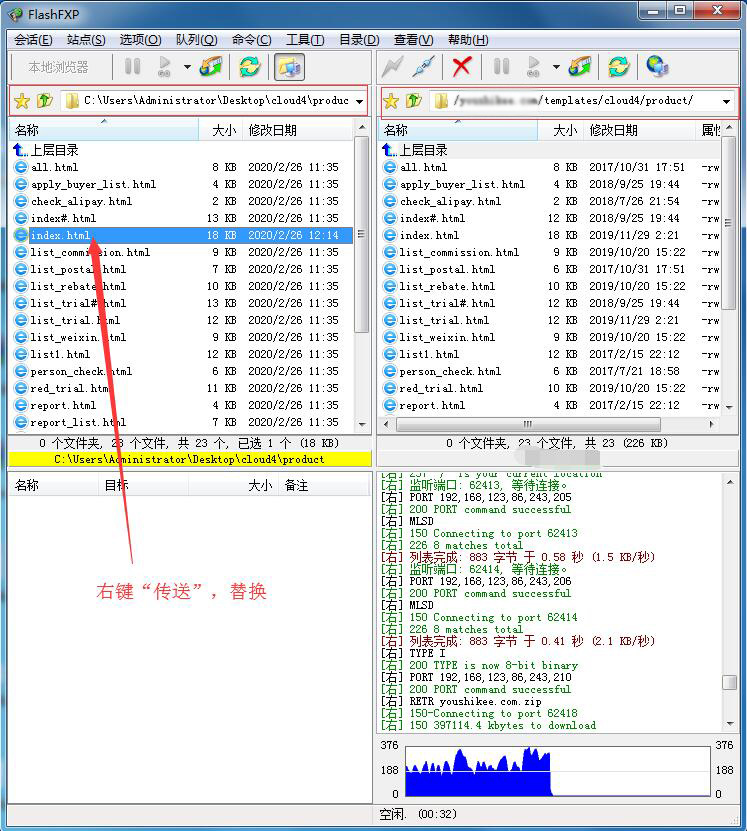
Task: Sort remote files by 名称 column
Action: (396, 130)
